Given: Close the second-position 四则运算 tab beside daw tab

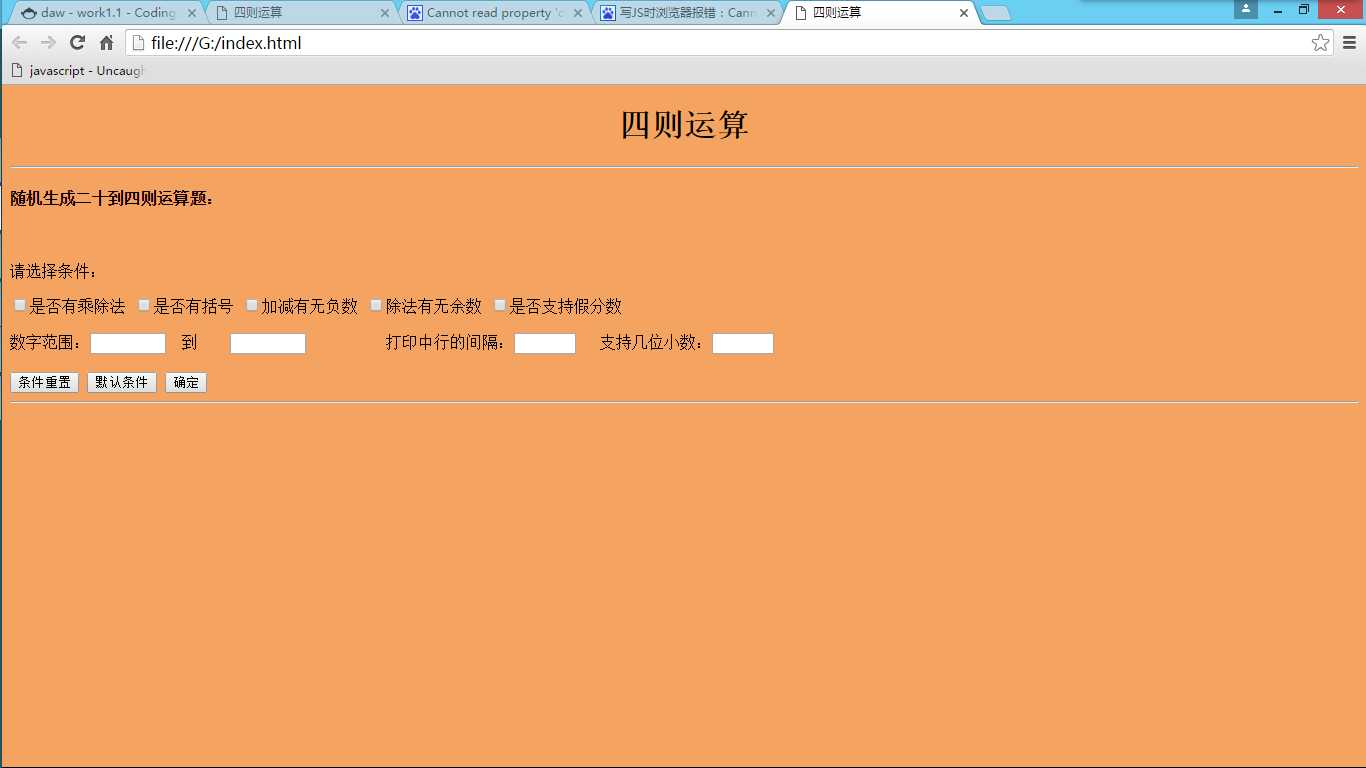Looking at the screenshot, I should [385, 13].
